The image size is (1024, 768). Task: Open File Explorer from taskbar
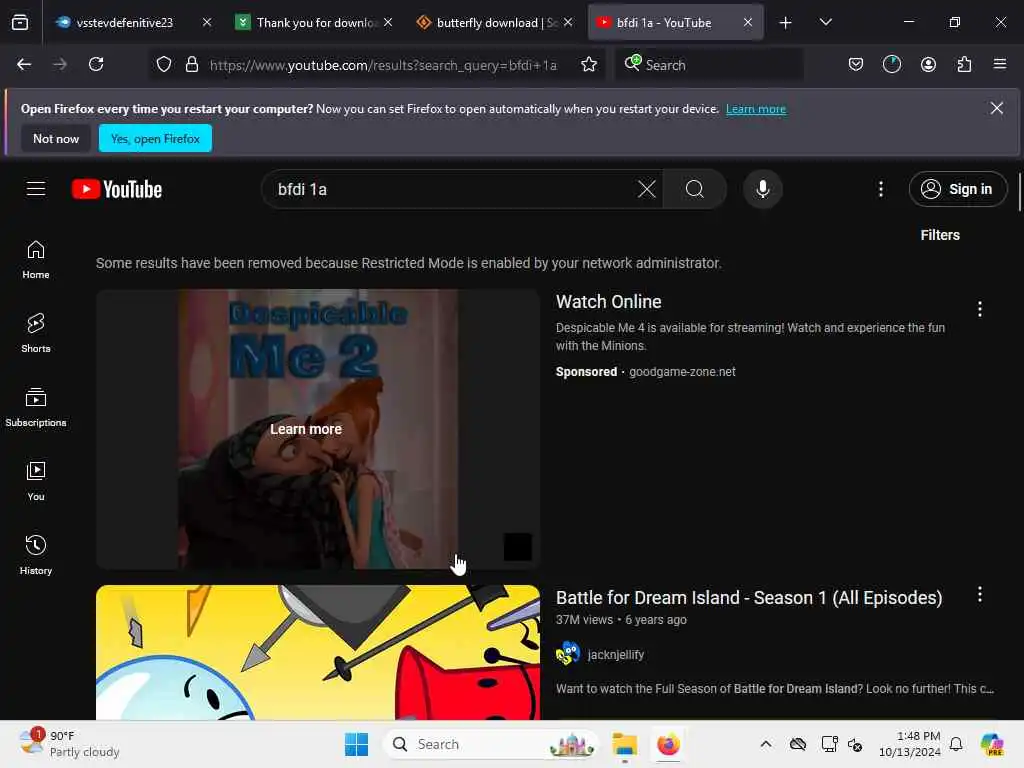click(x=624, y=744)
